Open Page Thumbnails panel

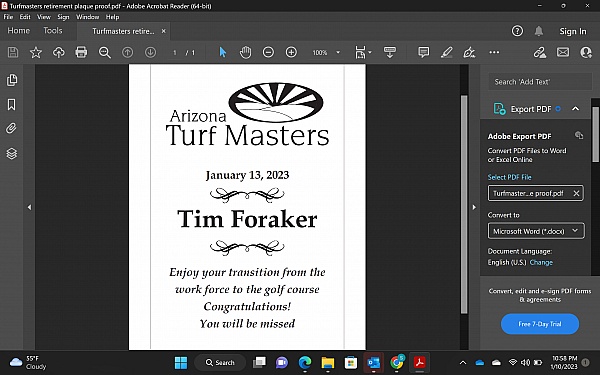pos(12,80)
